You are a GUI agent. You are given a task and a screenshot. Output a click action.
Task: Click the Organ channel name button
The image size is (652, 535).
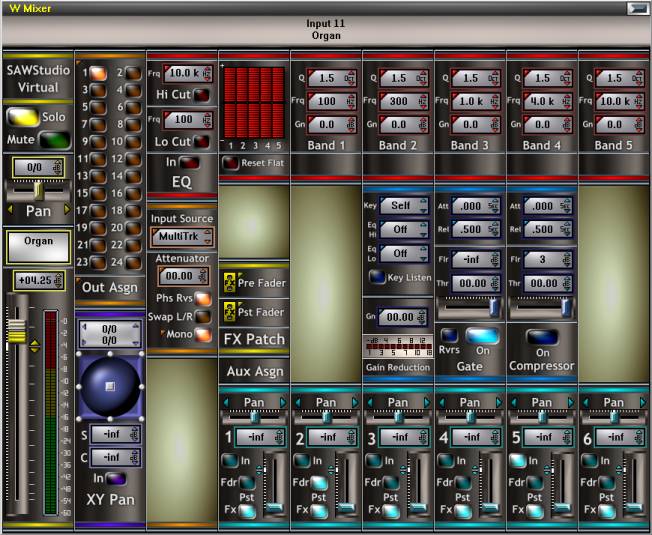point(39,244)
